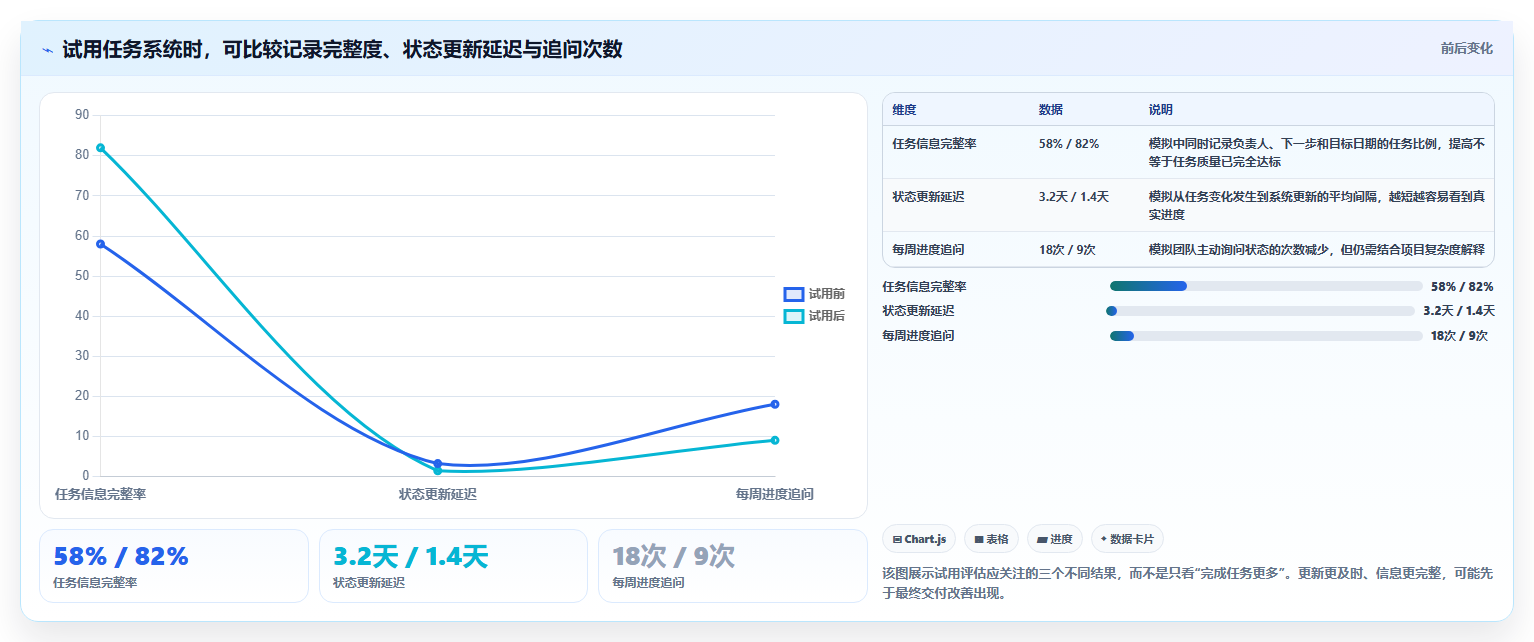Click the 试用后 cyan legend swatch
This screenshot has width=1534, height=642.
(x=794, y=316)
